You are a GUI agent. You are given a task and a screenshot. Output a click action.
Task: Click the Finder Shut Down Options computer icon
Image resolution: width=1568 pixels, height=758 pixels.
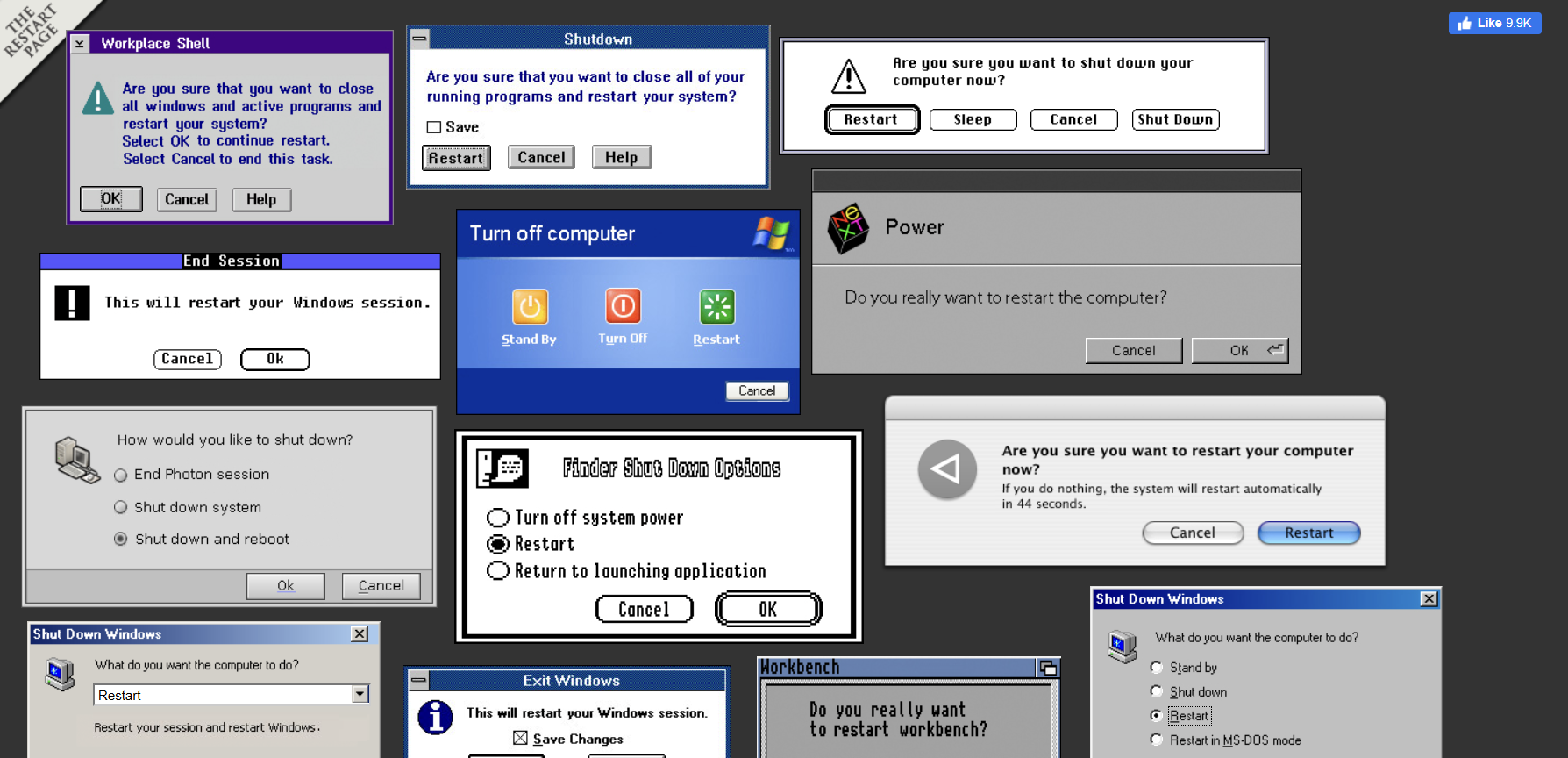[502, 468]
